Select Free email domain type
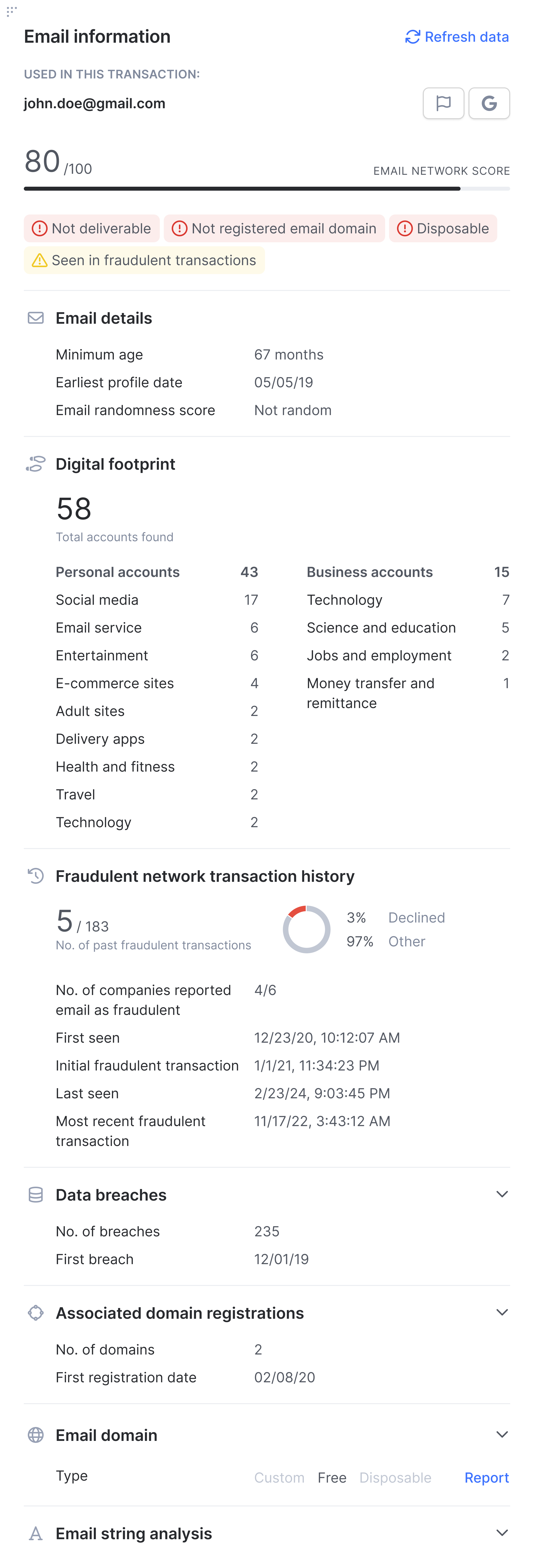 click(332, 1478)
